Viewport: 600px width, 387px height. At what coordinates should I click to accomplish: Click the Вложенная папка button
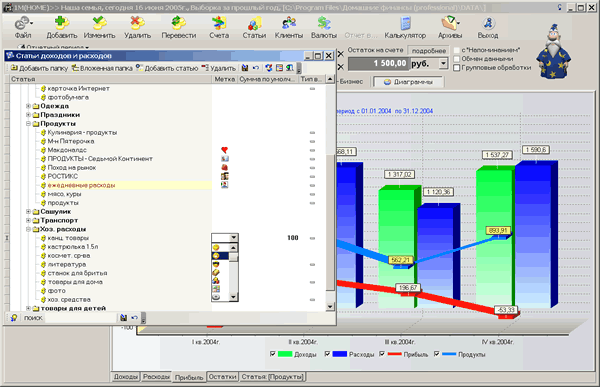pos(102,68)
